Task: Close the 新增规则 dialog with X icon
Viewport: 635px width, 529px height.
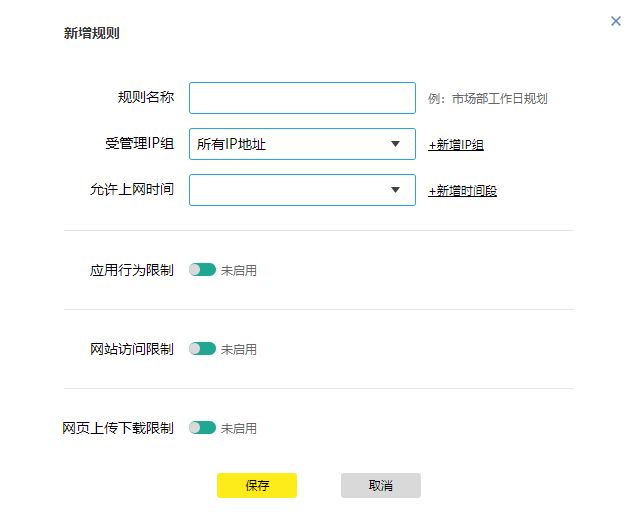Action: click(616, 21)
